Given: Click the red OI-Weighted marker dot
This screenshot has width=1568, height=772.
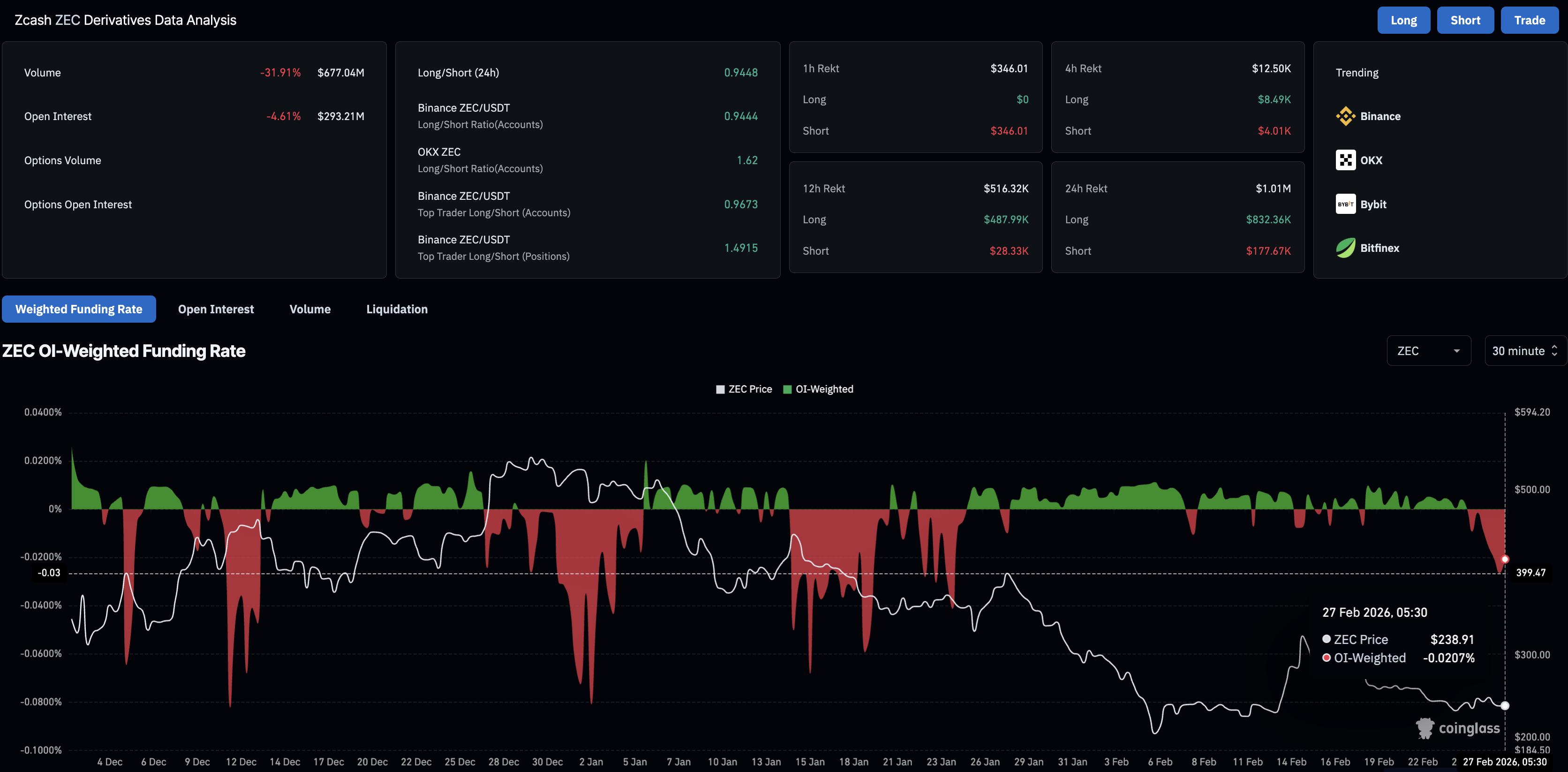Looking at the screenshot, I should pyautogui.click(x=1505, y=559).
